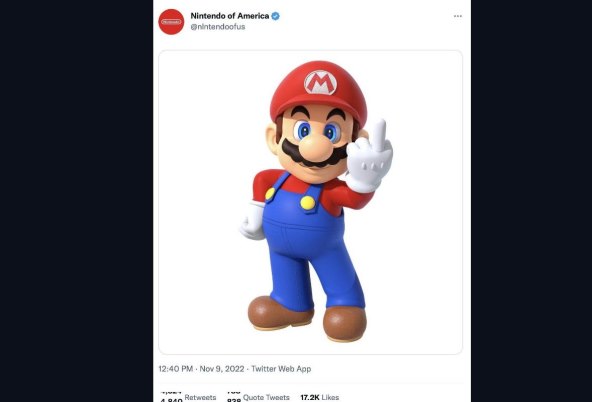Click Mario's brown shoe on the right
The height and width of the screenshot is (402, 592).
pyautogui.click(x=344, y=323)
